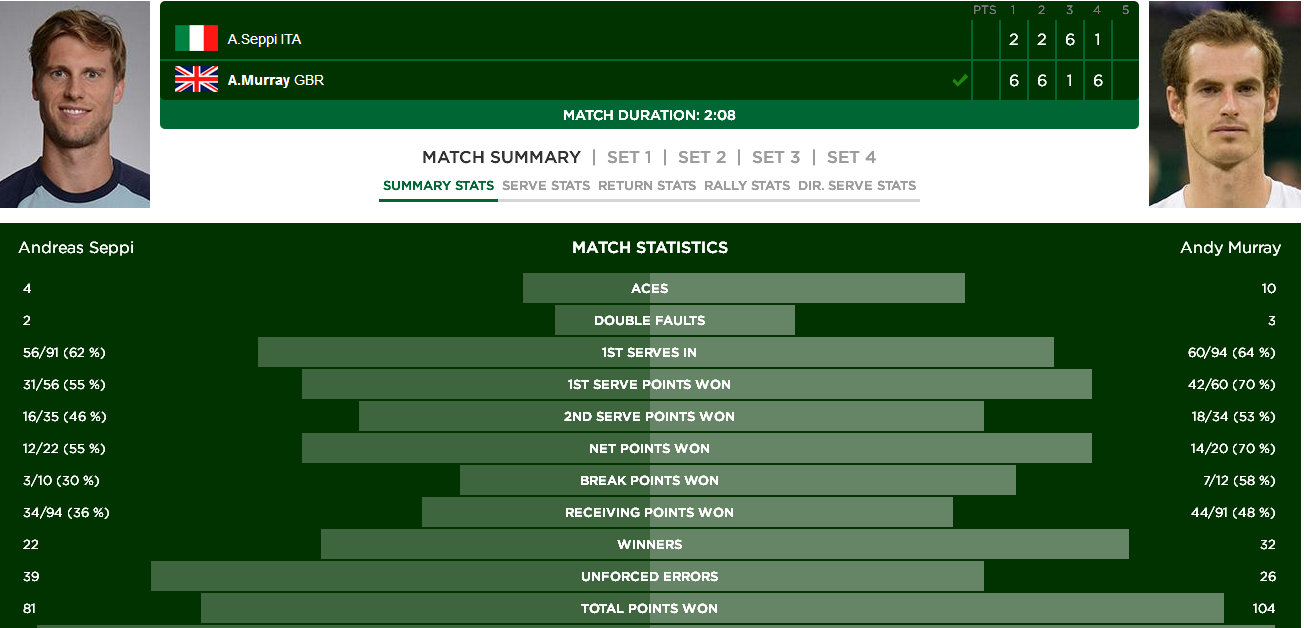The width and height of the screenshot is (1304, 628).
Task: Open the Dir. Serve Stats sub-tab
Action: click(x=857, y=185)
